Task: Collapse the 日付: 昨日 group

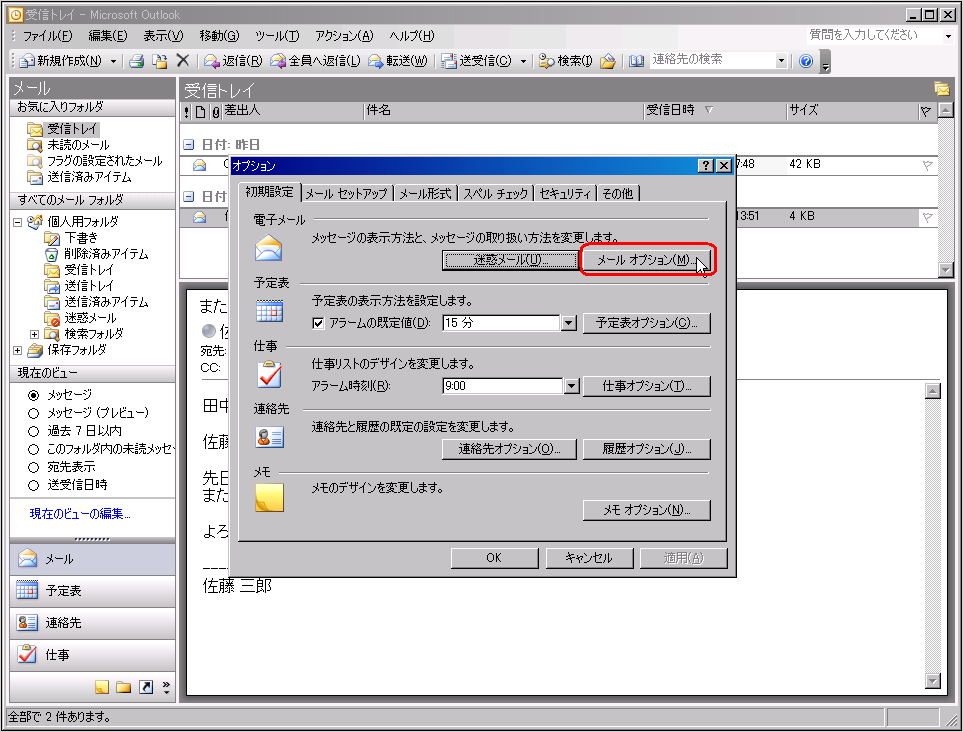Action: (189, 144)
